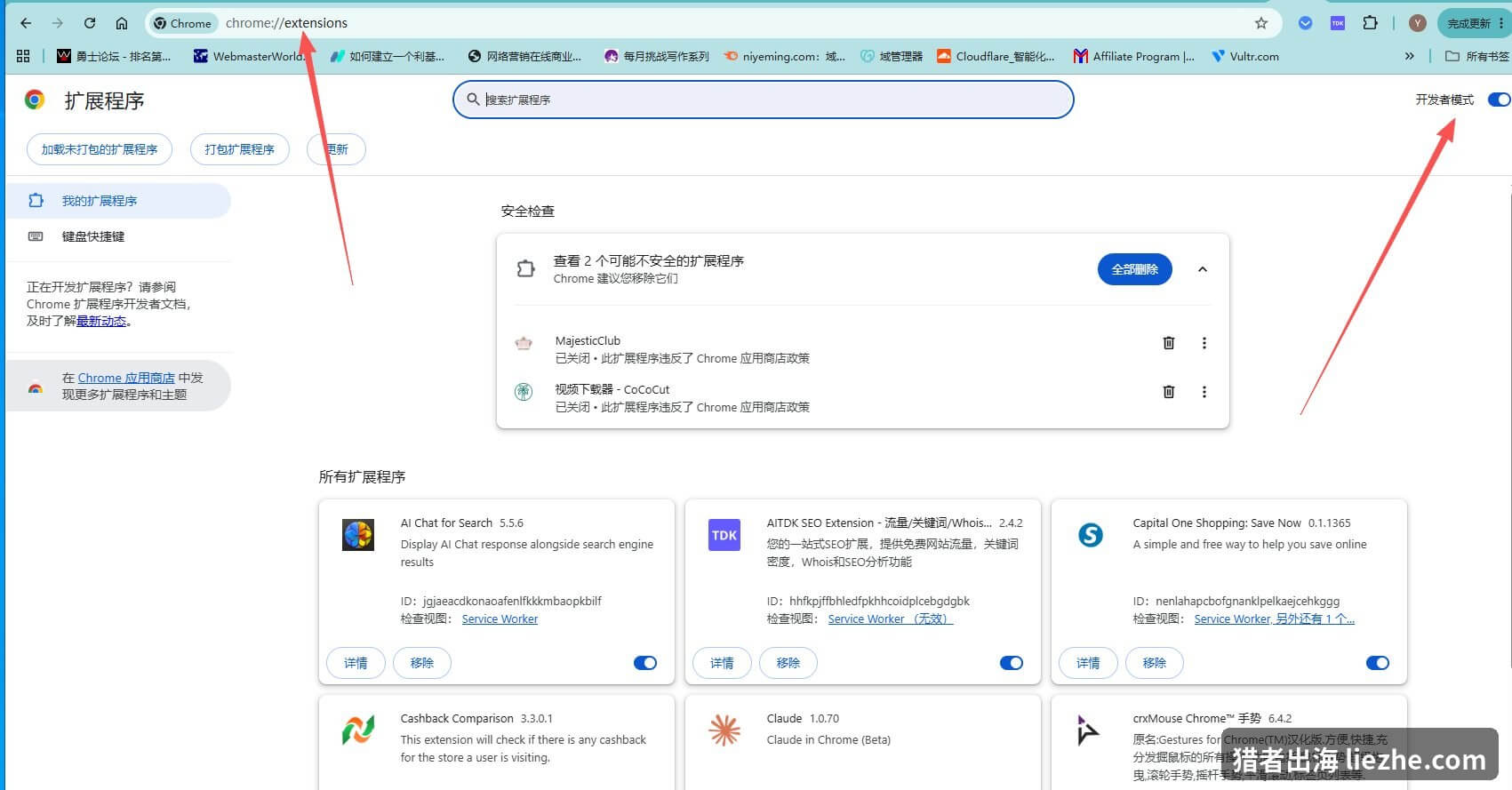
Task: Open the profile avatar Y
Action: pos(1418,23)
